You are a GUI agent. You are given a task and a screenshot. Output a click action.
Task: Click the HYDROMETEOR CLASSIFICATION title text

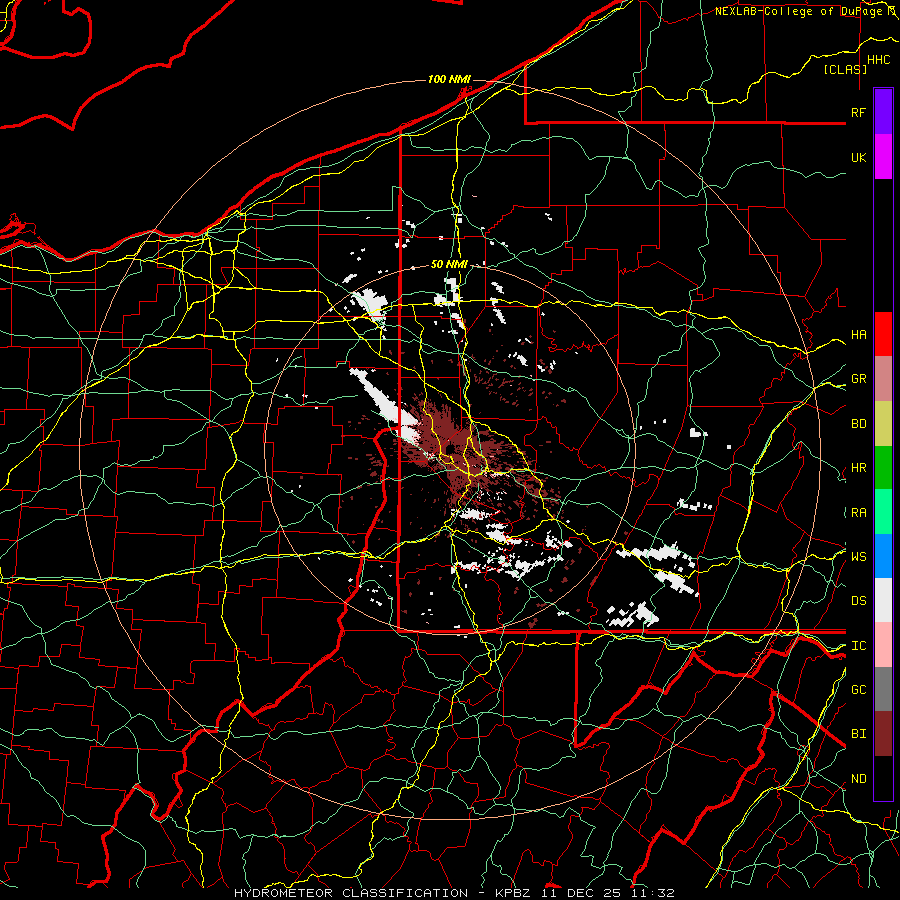350,893
